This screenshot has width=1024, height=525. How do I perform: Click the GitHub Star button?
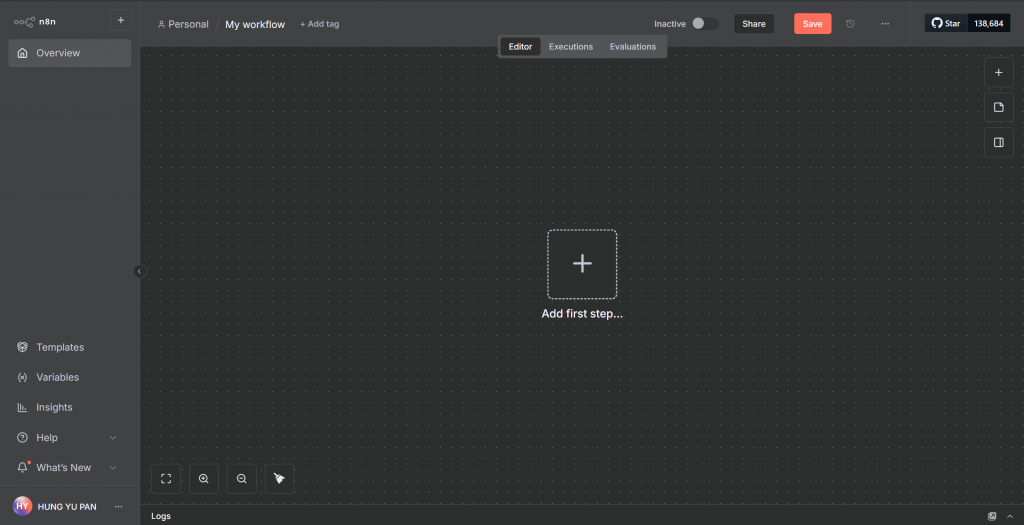click(946, 23)
